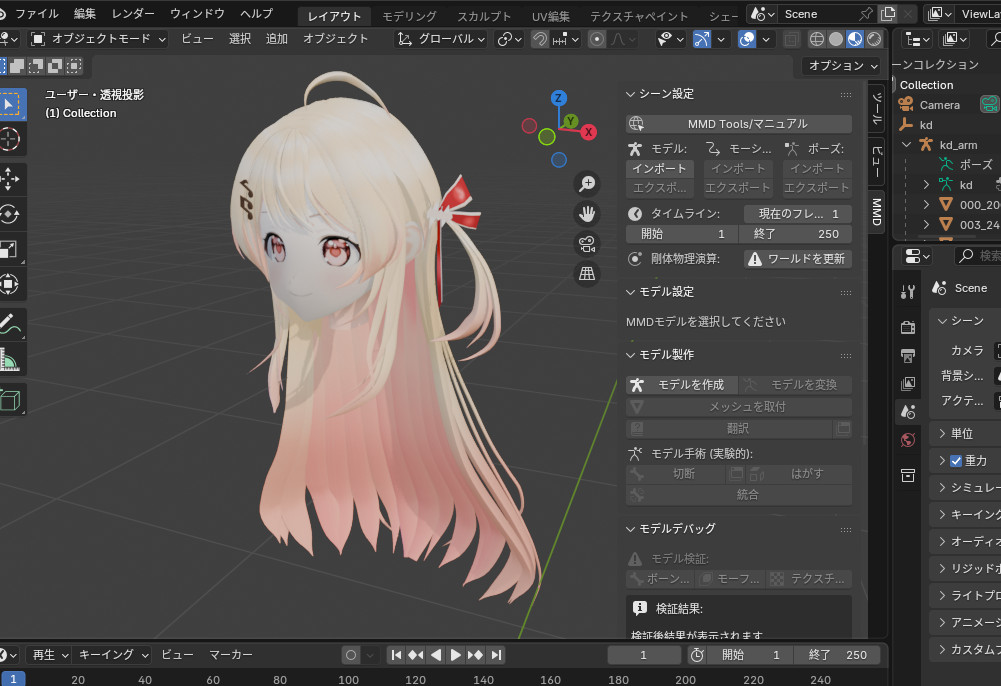This screenshot has height=686, width=1001.
Task: Click the Add Cube tool icon
Action: click(x=9, y=400)
